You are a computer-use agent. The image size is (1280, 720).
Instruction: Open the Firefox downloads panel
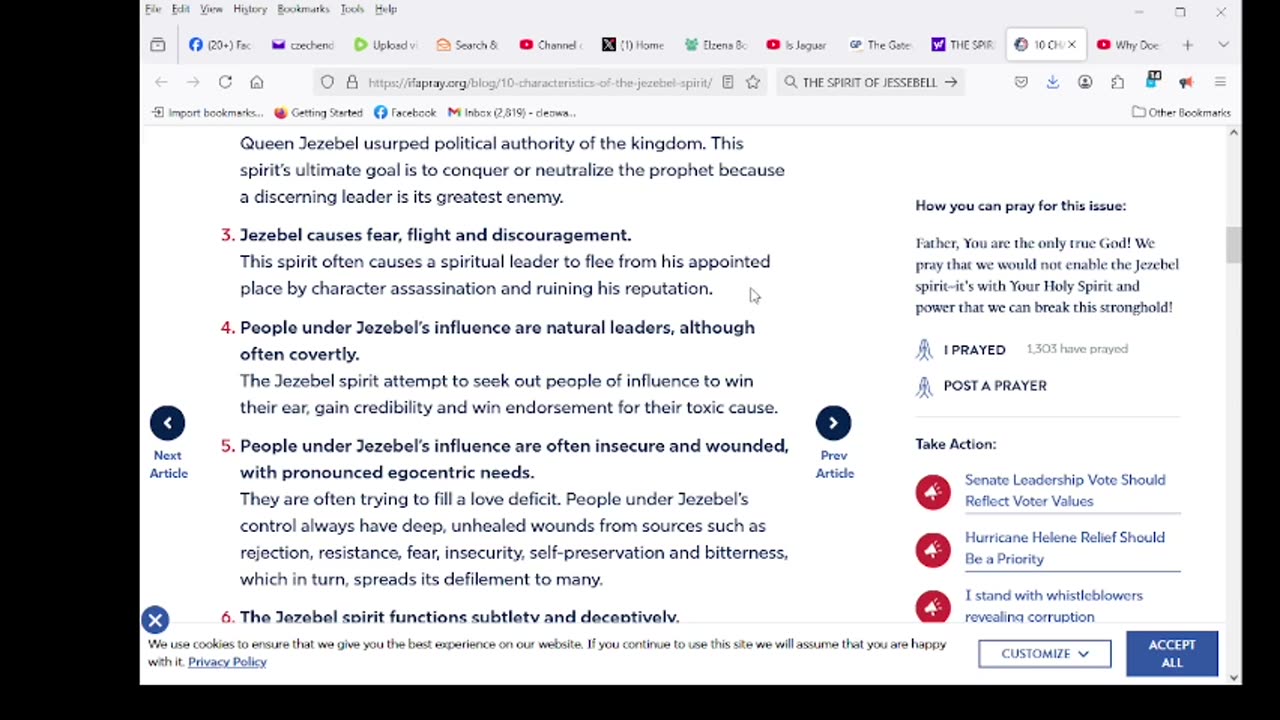[1053, 82]
